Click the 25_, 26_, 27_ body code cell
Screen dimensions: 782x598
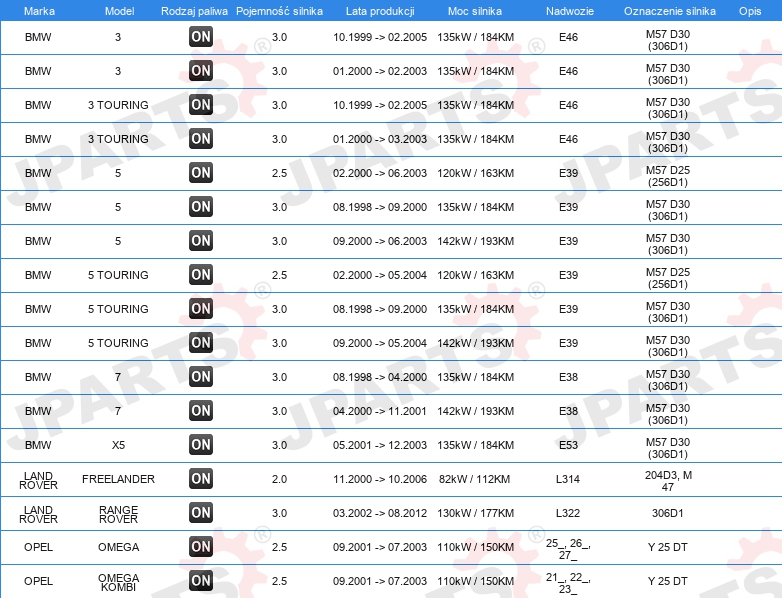click(568, 549)
